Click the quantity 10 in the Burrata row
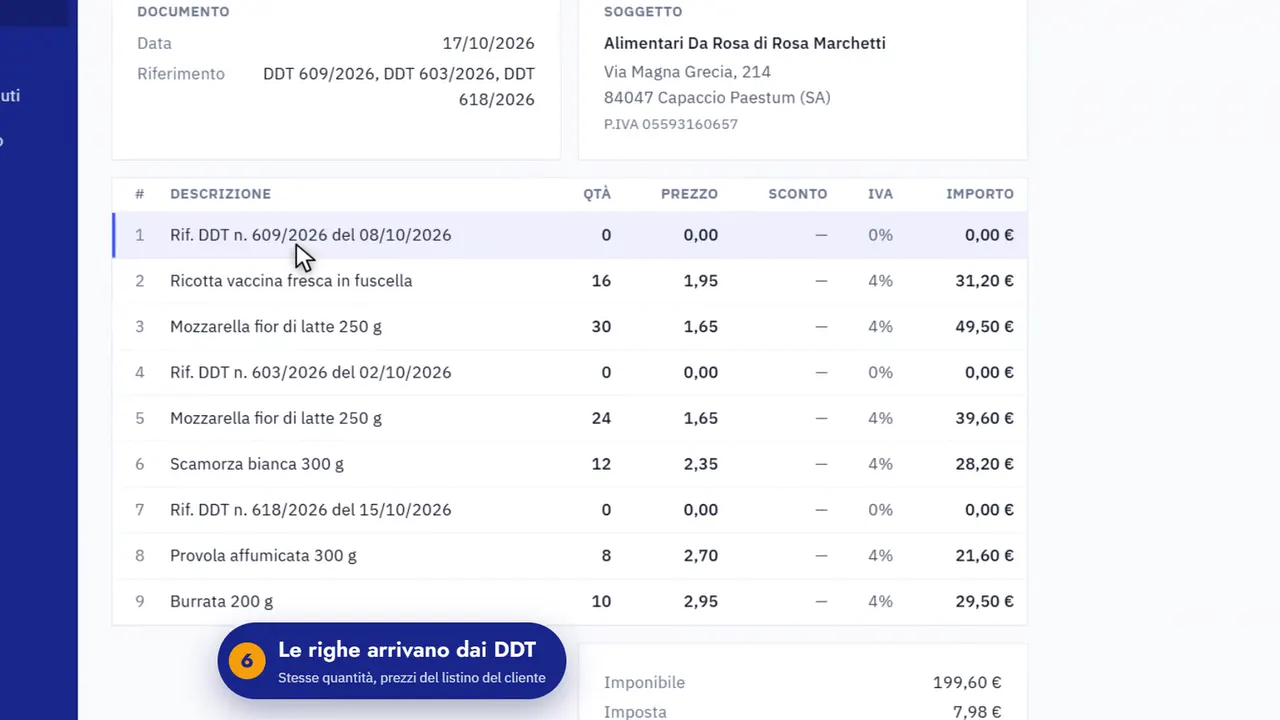The width and height of the screenshot is (1280, 720). click(601, 602)
